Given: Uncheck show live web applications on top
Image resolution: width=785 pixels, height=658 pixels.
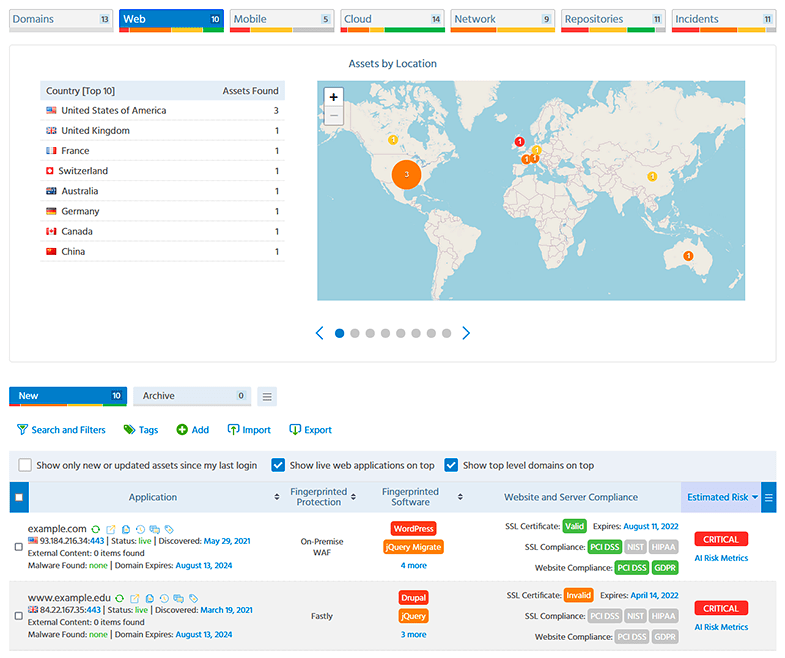Looking at the screenshot, I should (x=279, y=465).
